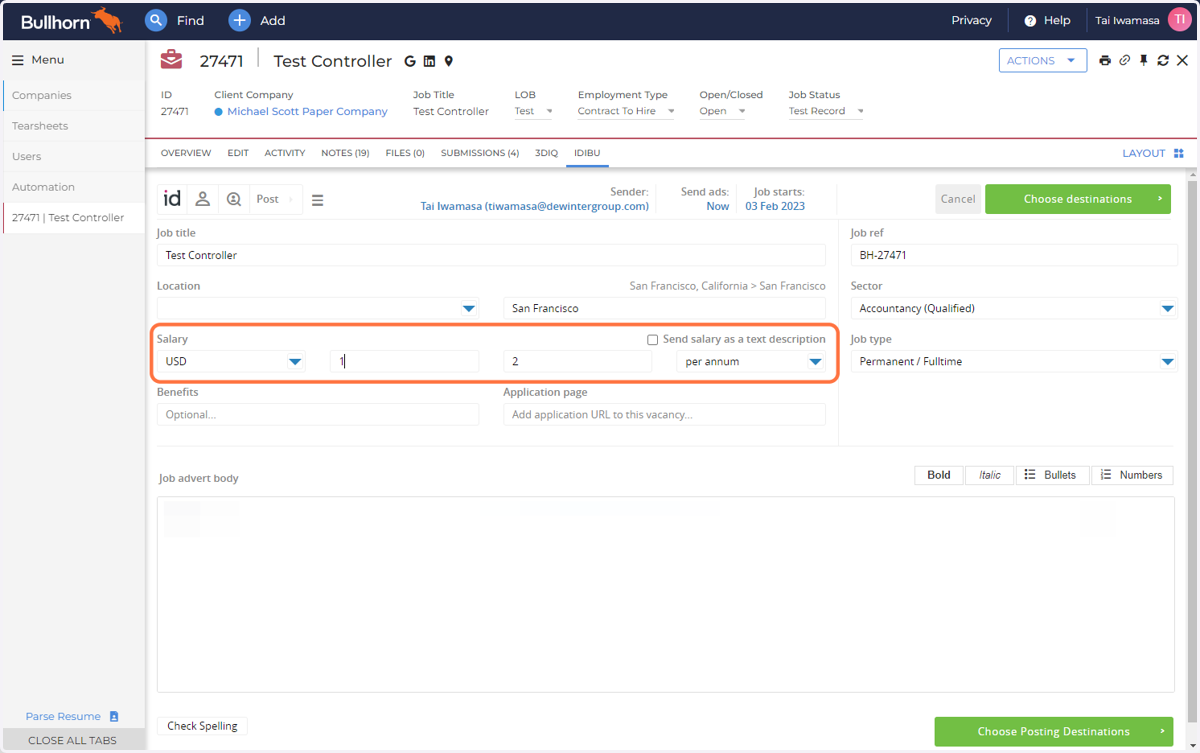This screenshot has width=1200, height=753.
Task: Click the Privacy link
Action: click(x=971, y=20)
